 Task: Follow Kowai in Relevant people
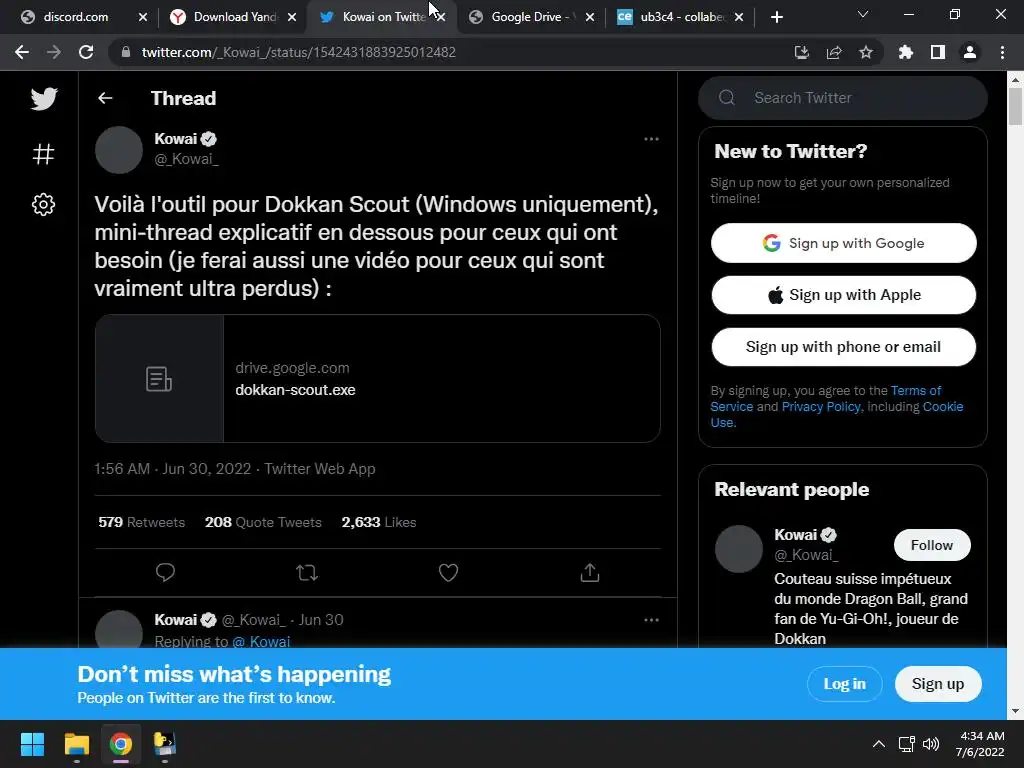click(x=932, y=545)
